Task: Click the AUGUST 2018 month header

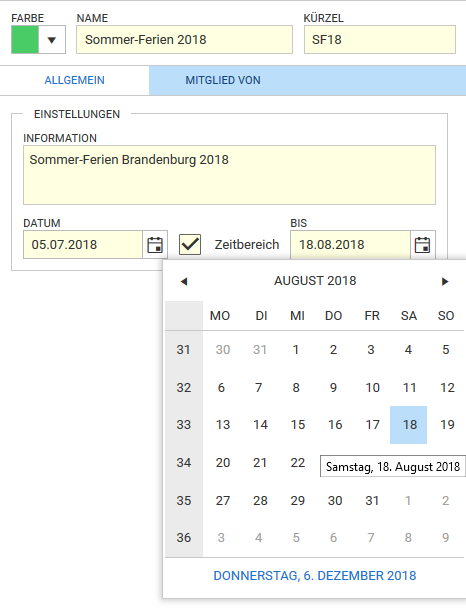Action: pos(315,281)
